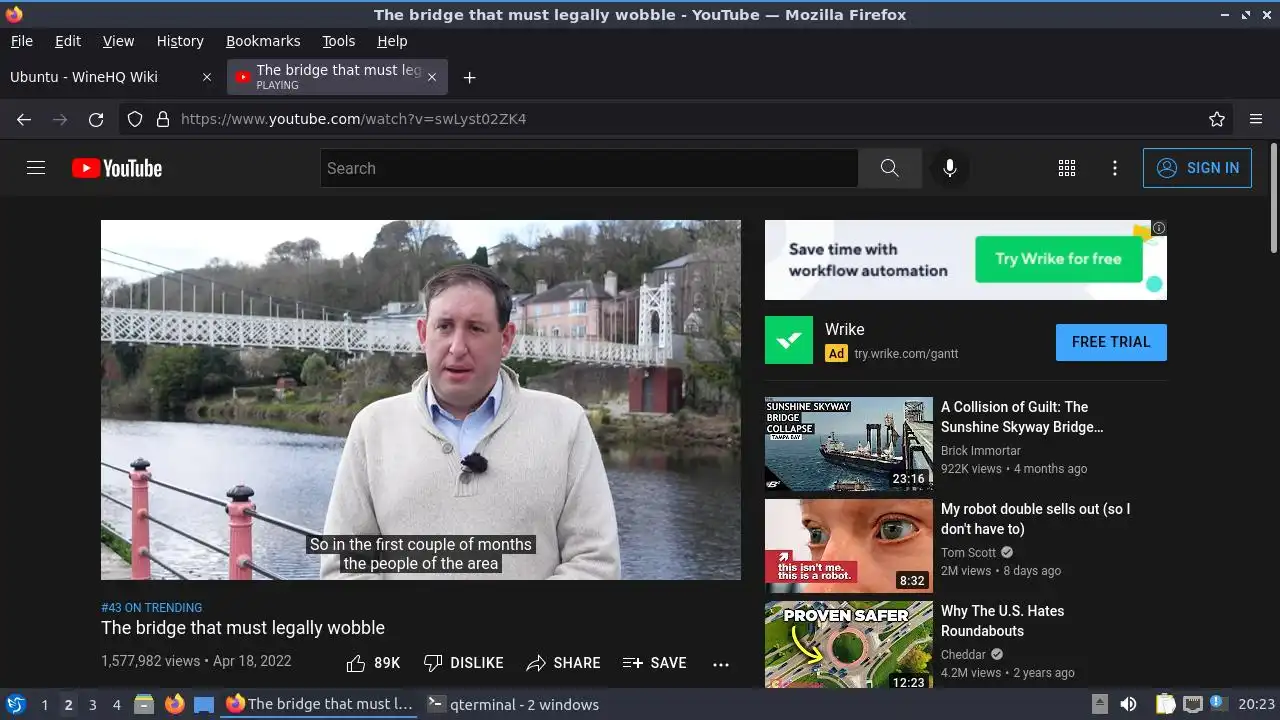The height and width of the screenshot is (720, 1280).
Task: Open the File menu
Action: [x=22, y=41]
